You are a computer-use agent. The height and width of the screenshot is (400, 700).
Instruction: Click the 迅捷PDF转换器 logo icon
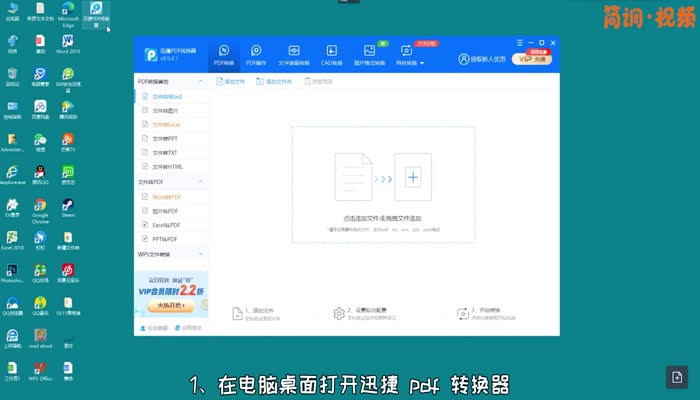(x=151, y=54)
